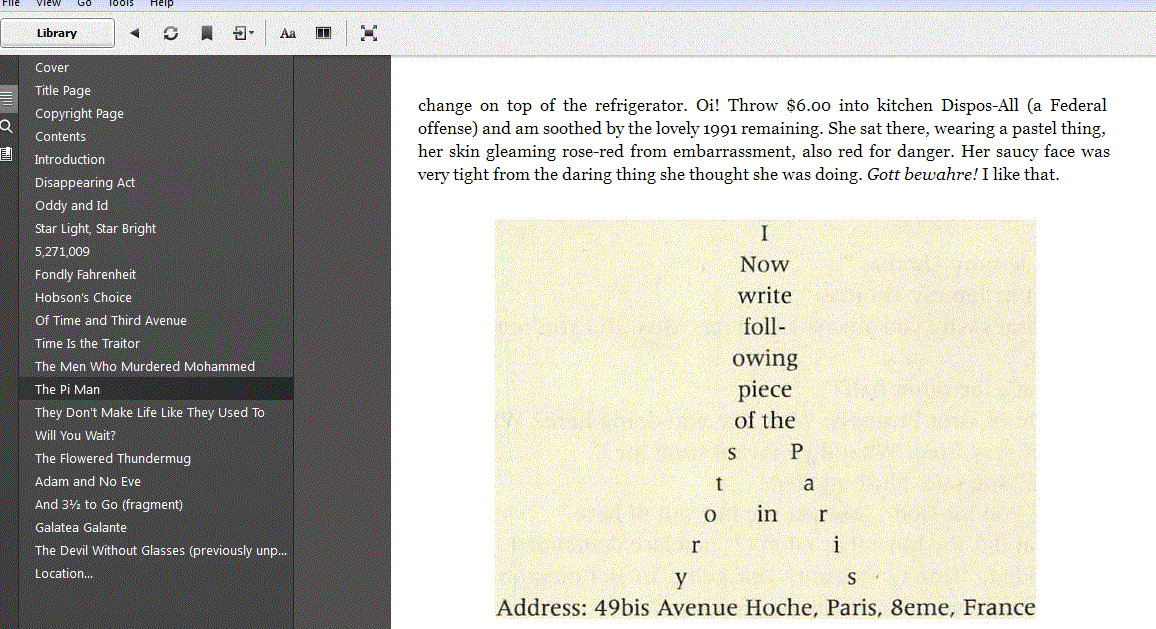Open the View menu
Image resolution: width=1156 pixels, height=629 pixels.
point(48,4)
